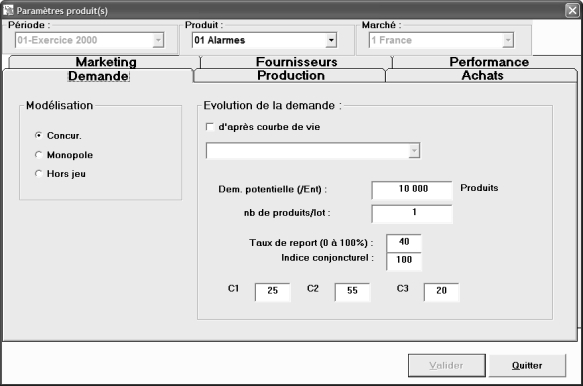Image resolution: width=583 pixels, height=386 pixels.
Task: Choose the Hors jeu radio button
Action: tap(38, 174)
